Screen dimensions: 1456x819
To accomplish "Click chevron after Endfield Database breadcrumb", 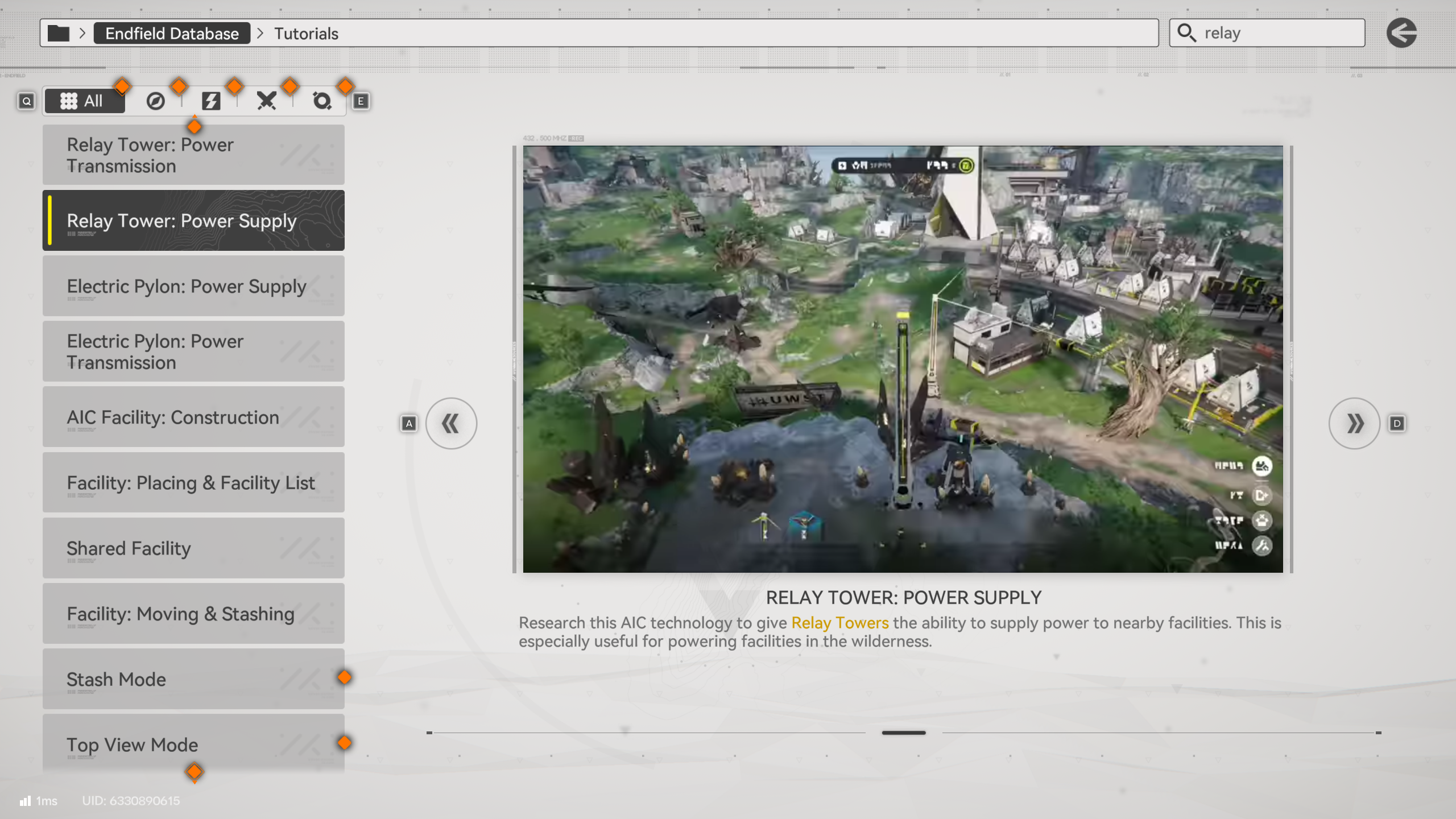I will coord(260,34).
